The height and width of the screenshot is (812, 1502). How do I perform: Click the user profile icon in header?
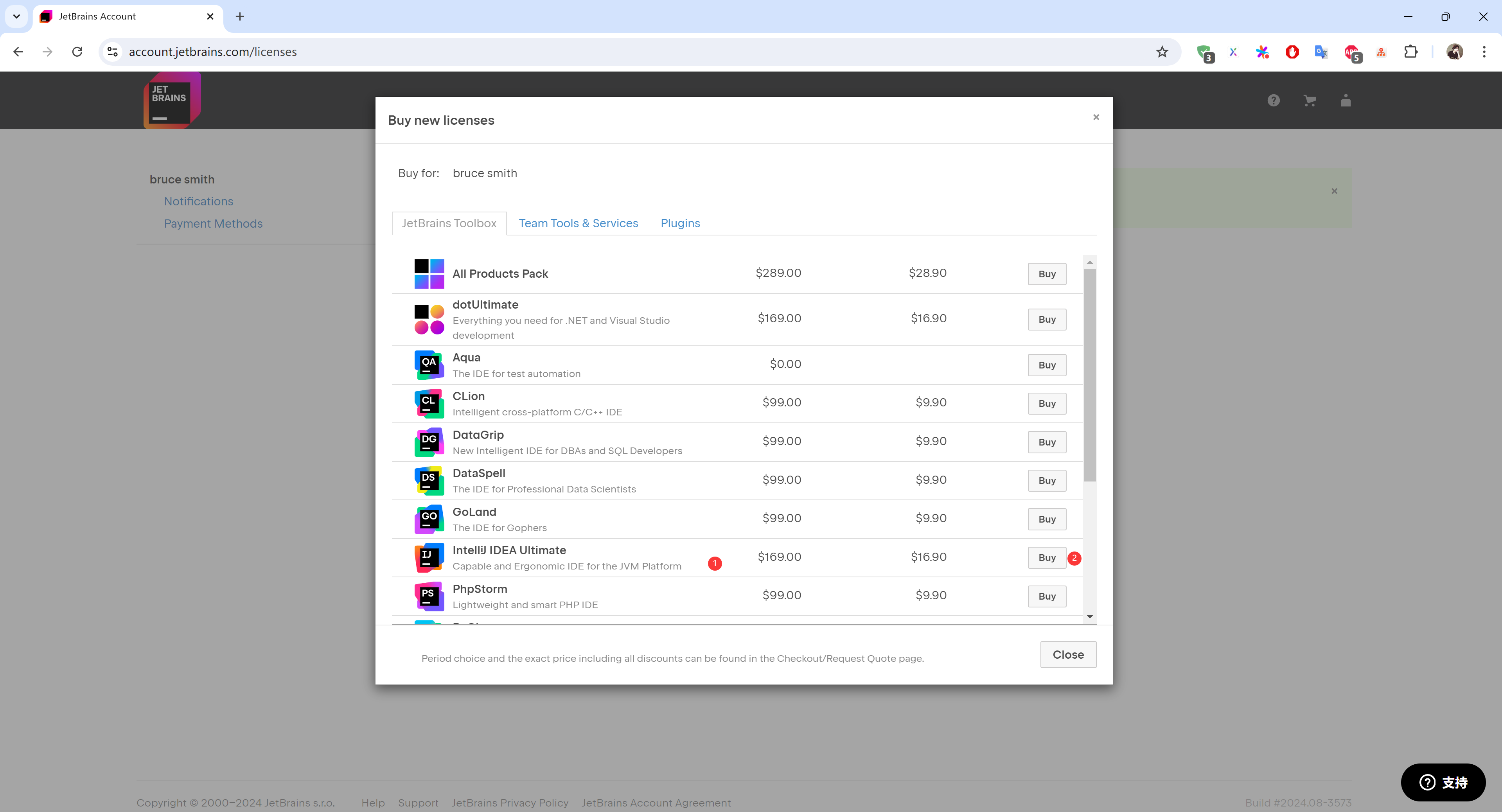point(1346,101)
